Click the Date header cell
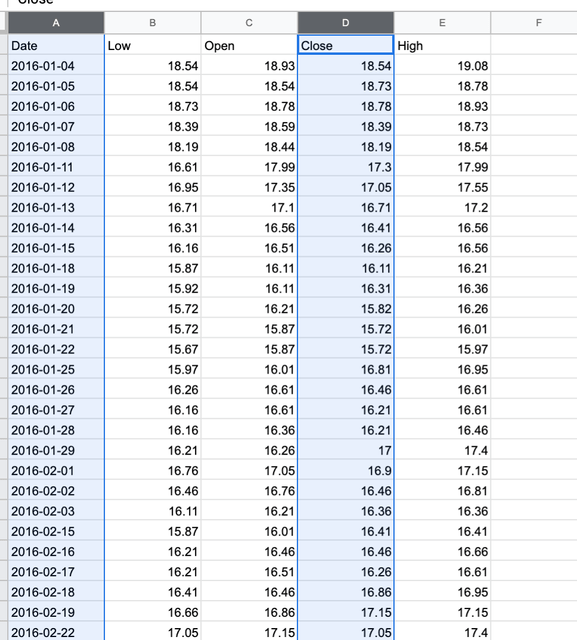 click(x=56, y=45)
